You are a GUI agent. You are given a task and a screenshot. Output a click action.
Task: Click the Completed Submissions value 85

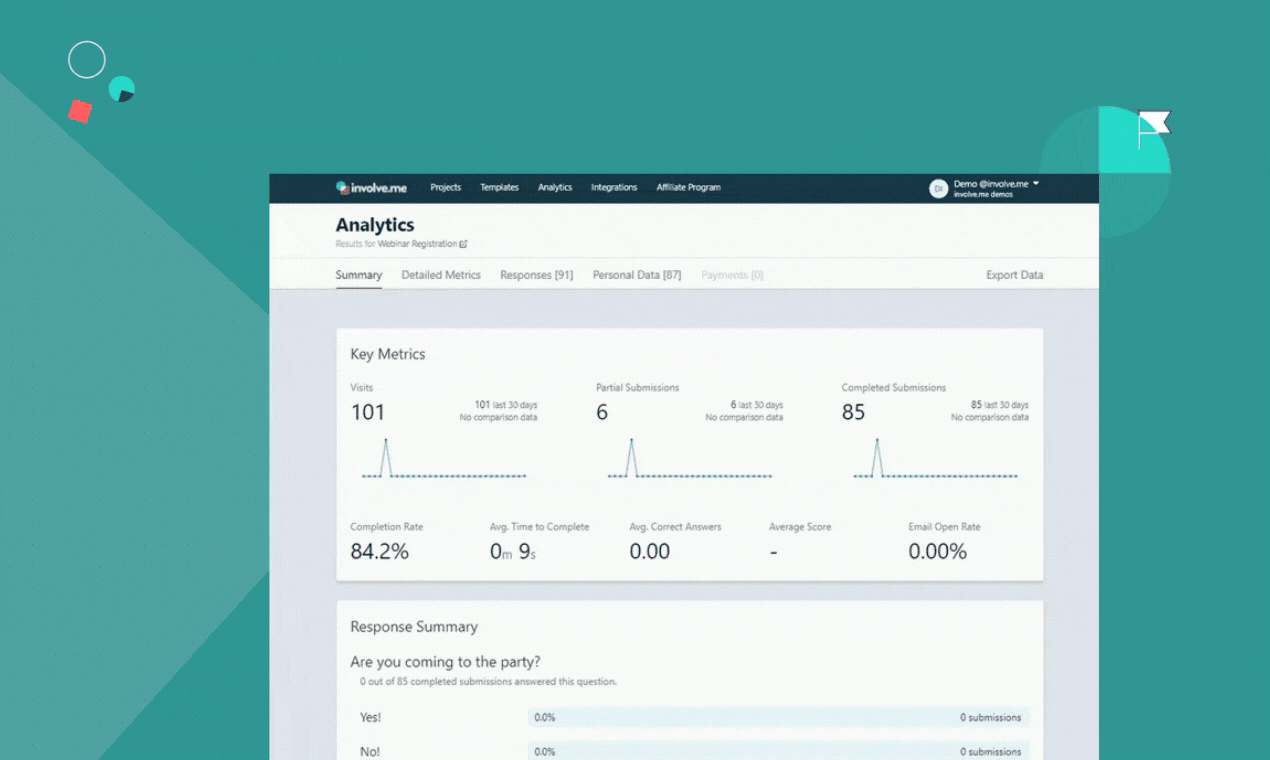[x=853, y=412]
